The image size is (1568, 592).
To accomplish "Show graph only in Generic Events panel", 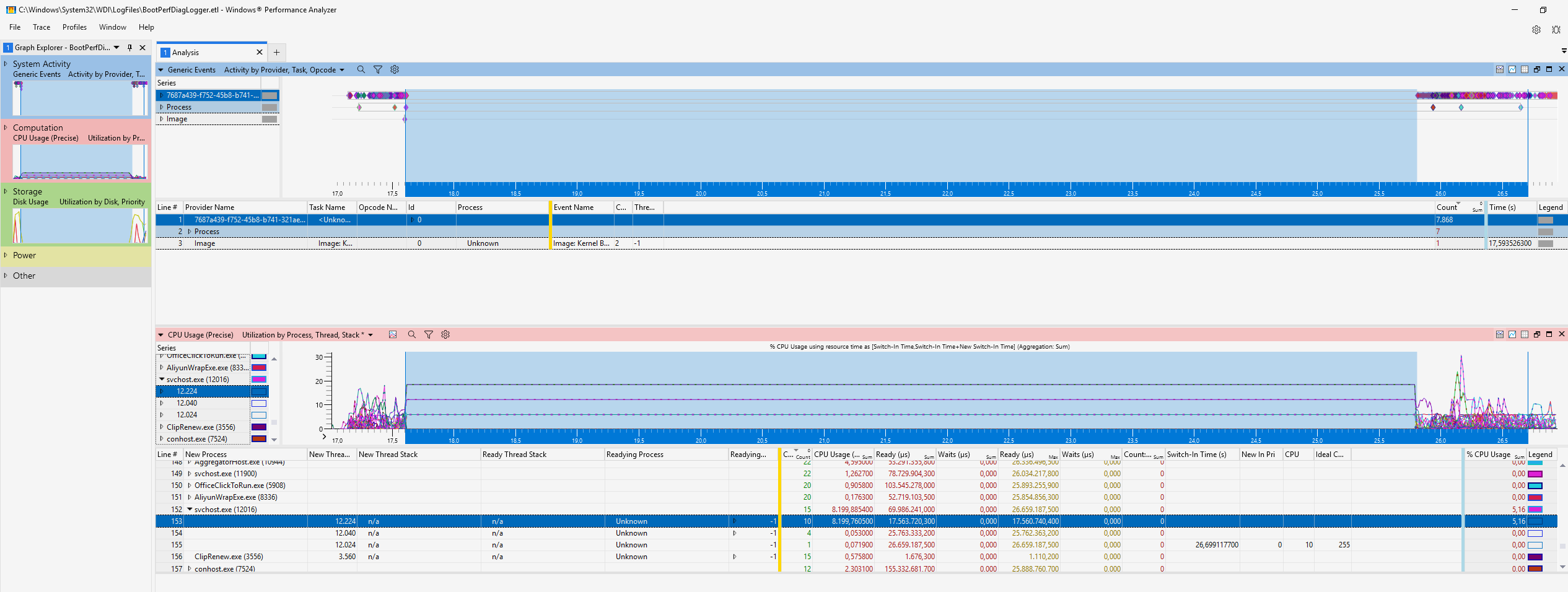I will click(1512, 69).
